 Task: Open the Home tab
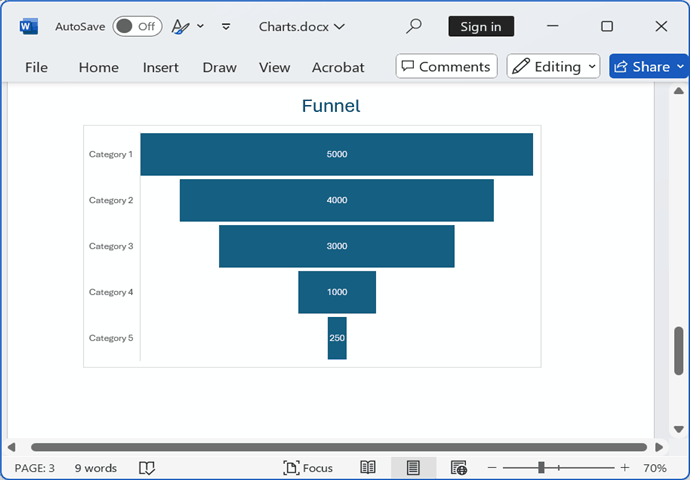(x=99, y=67)
